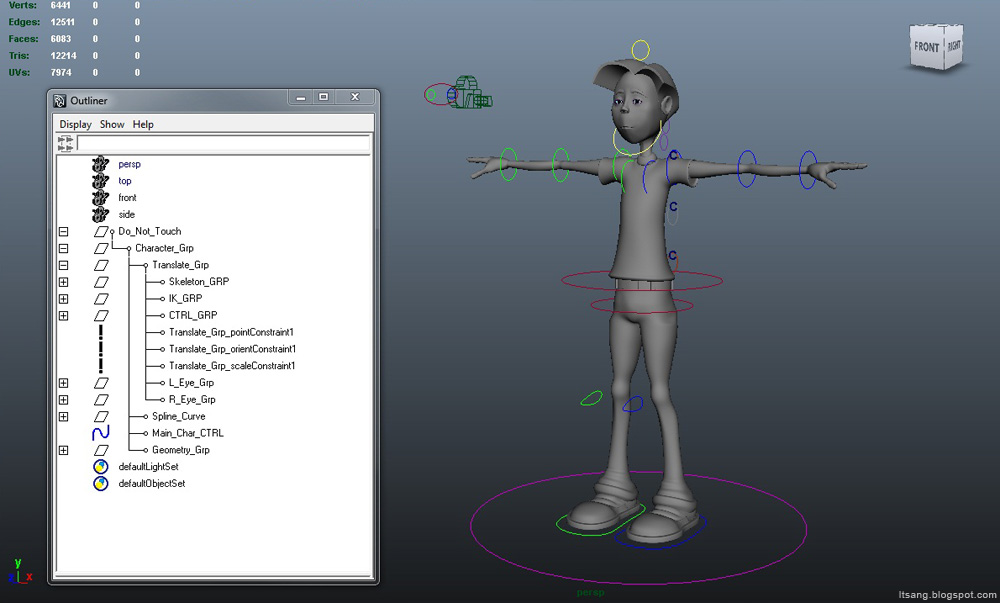Click the transform icon beside Character_Grp
This screenshot has height=603, width=1000.
tap(101, 248)
